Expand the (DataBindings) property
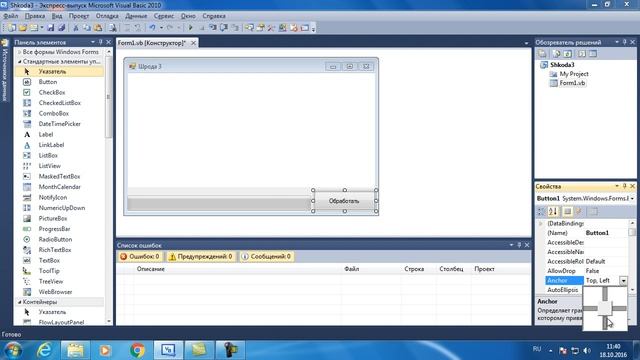This screenshot has height=360, width=640. tap(541, 224)
